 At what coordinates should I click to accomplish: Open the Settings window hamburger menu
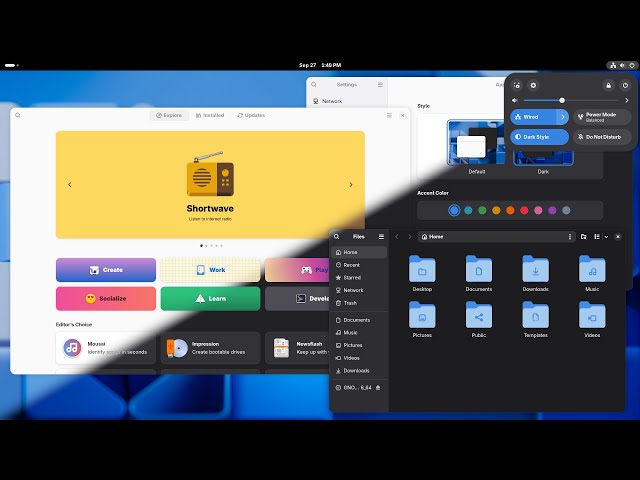[380, 84]
